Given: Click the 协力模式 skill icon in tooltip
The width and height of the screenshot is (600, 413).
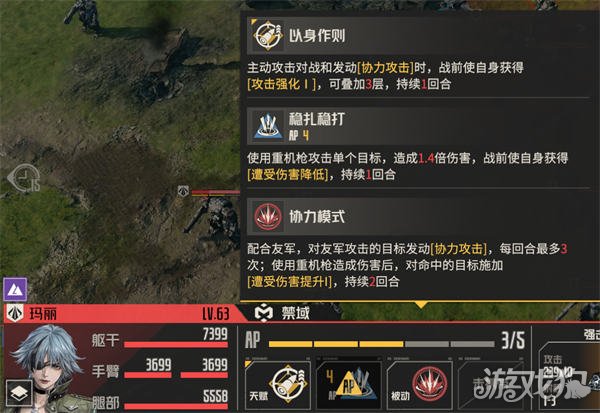Looking at the screenshot, I should (268, 217).
